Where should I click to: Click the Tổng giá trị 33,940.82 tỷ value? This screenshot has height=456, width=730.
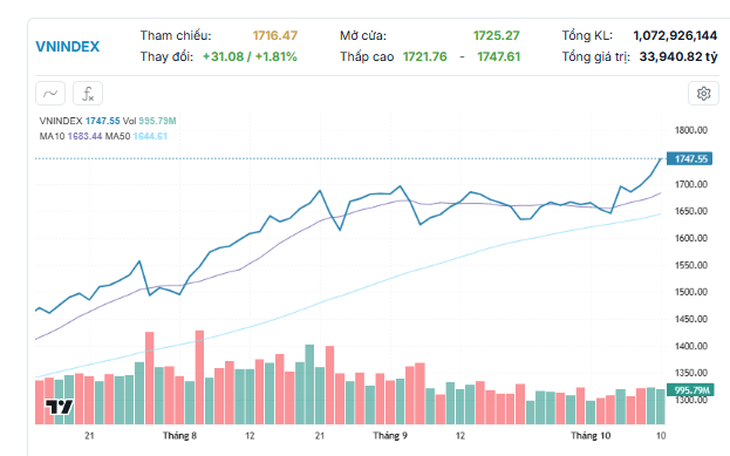tap(678, 57)
